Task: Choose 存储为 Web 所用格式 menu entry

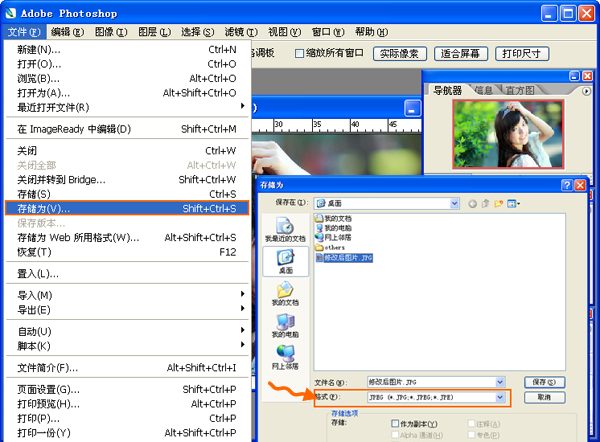Action: (127, 237)
